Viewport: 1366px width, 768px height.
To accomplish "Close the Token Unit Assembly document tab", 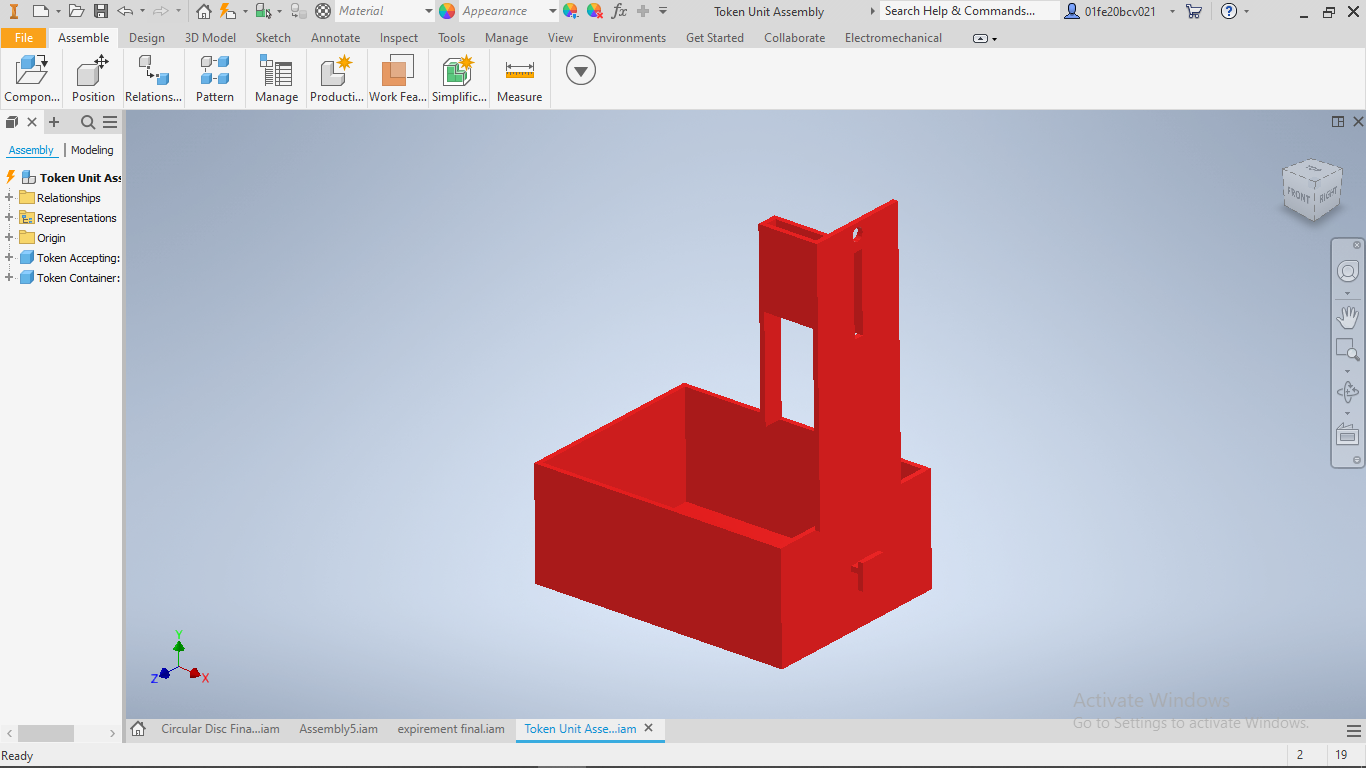I will click(648, 729).
